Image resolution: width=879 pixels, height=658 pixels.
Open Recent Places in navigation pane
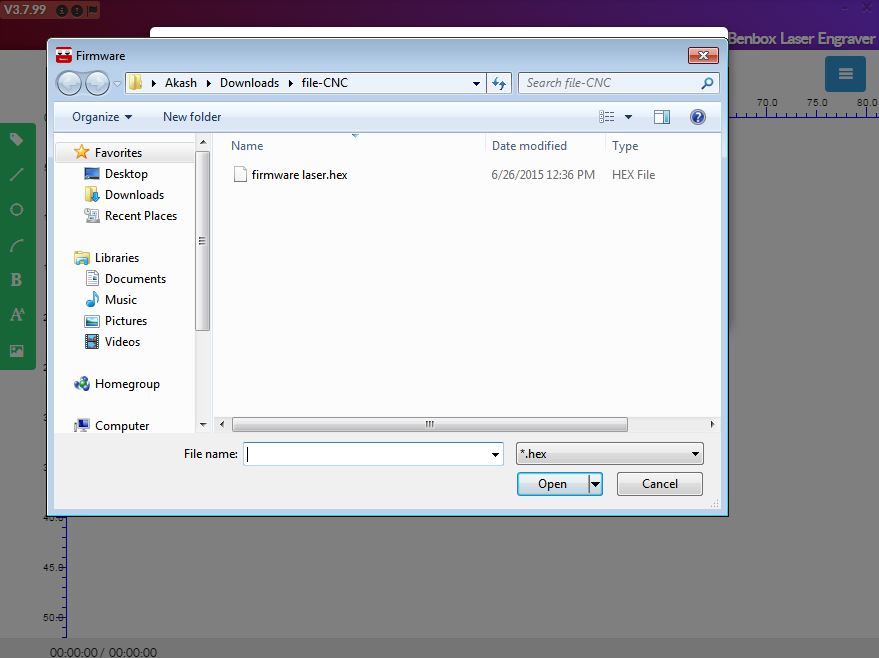pos(141,216)
